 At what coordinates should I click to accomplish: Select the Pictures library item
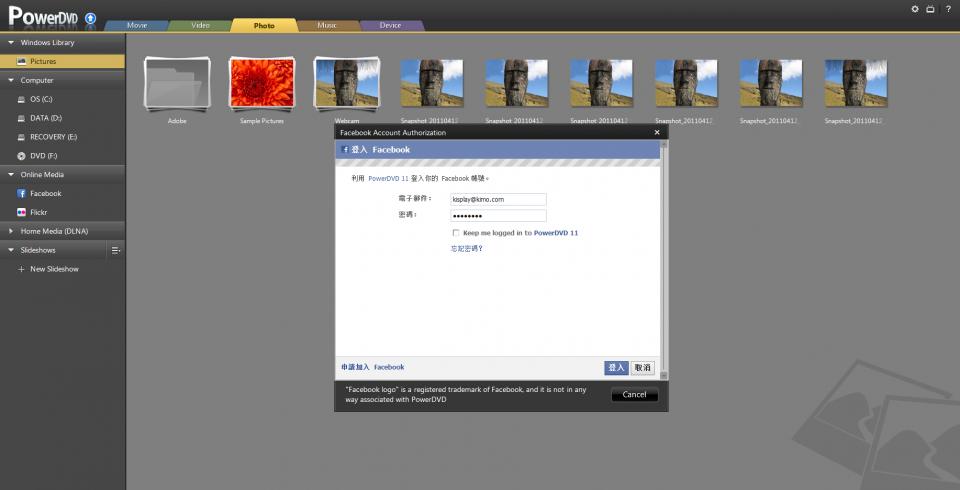(62, 61)
